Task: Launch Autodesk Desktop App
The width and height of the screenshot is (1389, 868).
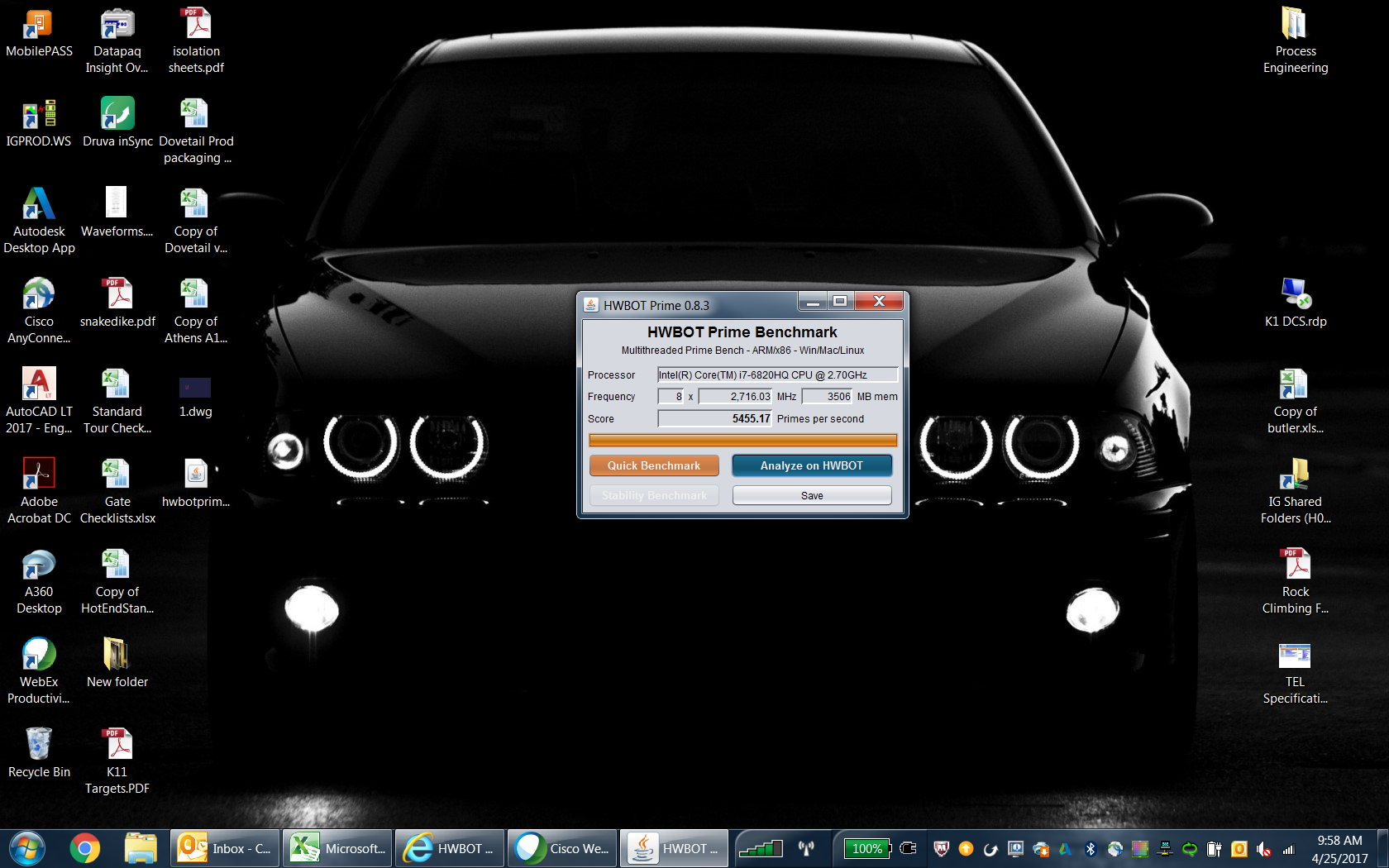Action: 39,221
